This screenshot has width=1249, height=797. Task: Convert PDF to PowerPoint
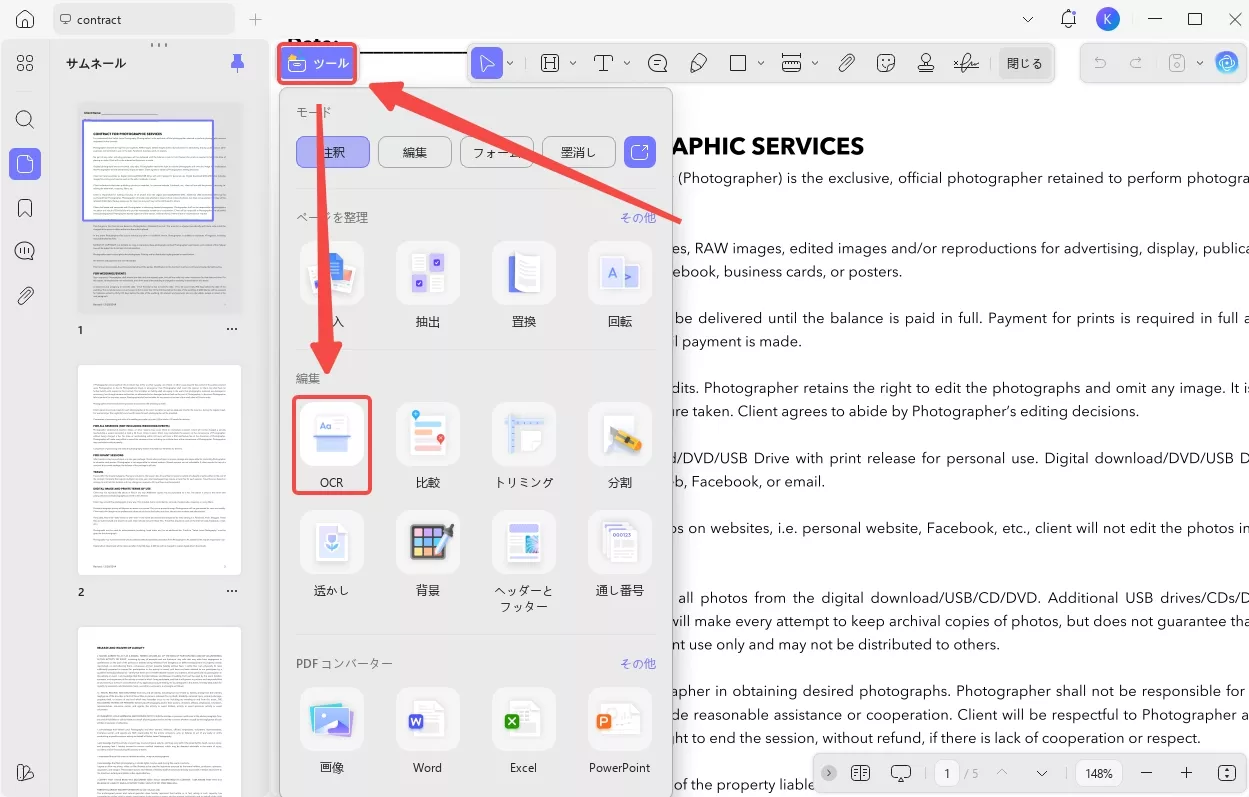[x=620, y=731]
